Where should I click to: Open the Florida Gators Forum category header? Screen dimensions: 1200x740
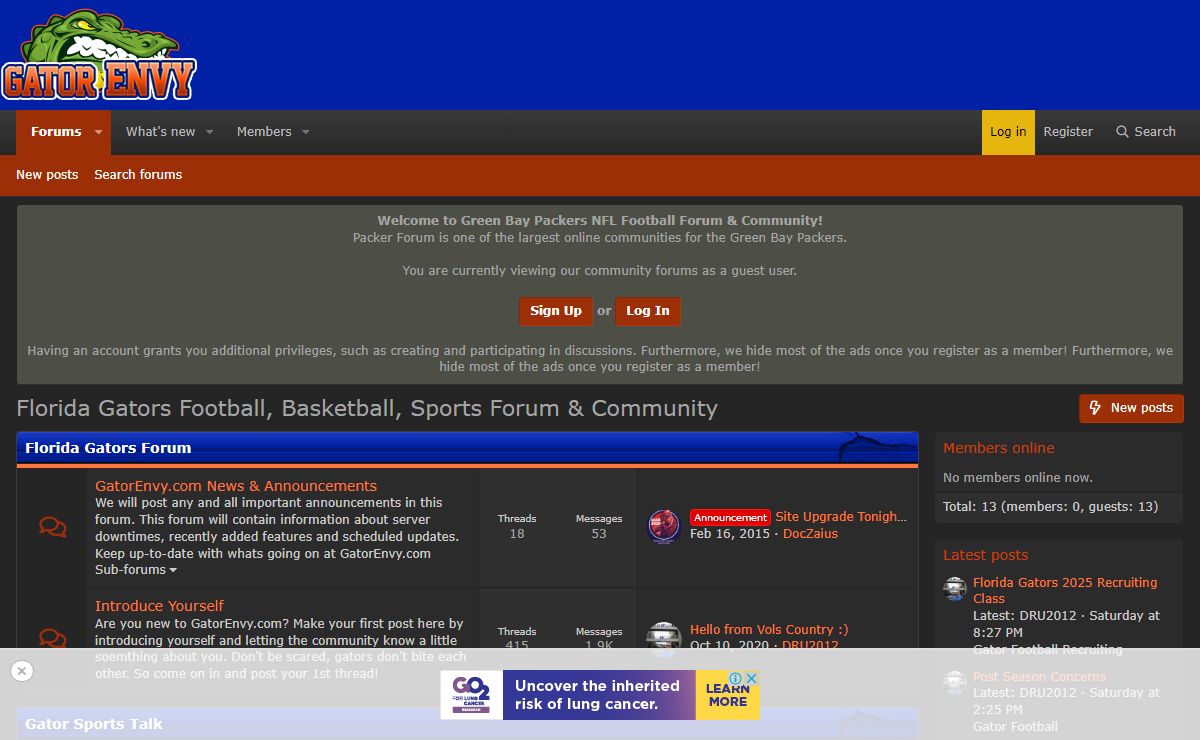click(108, 448)
